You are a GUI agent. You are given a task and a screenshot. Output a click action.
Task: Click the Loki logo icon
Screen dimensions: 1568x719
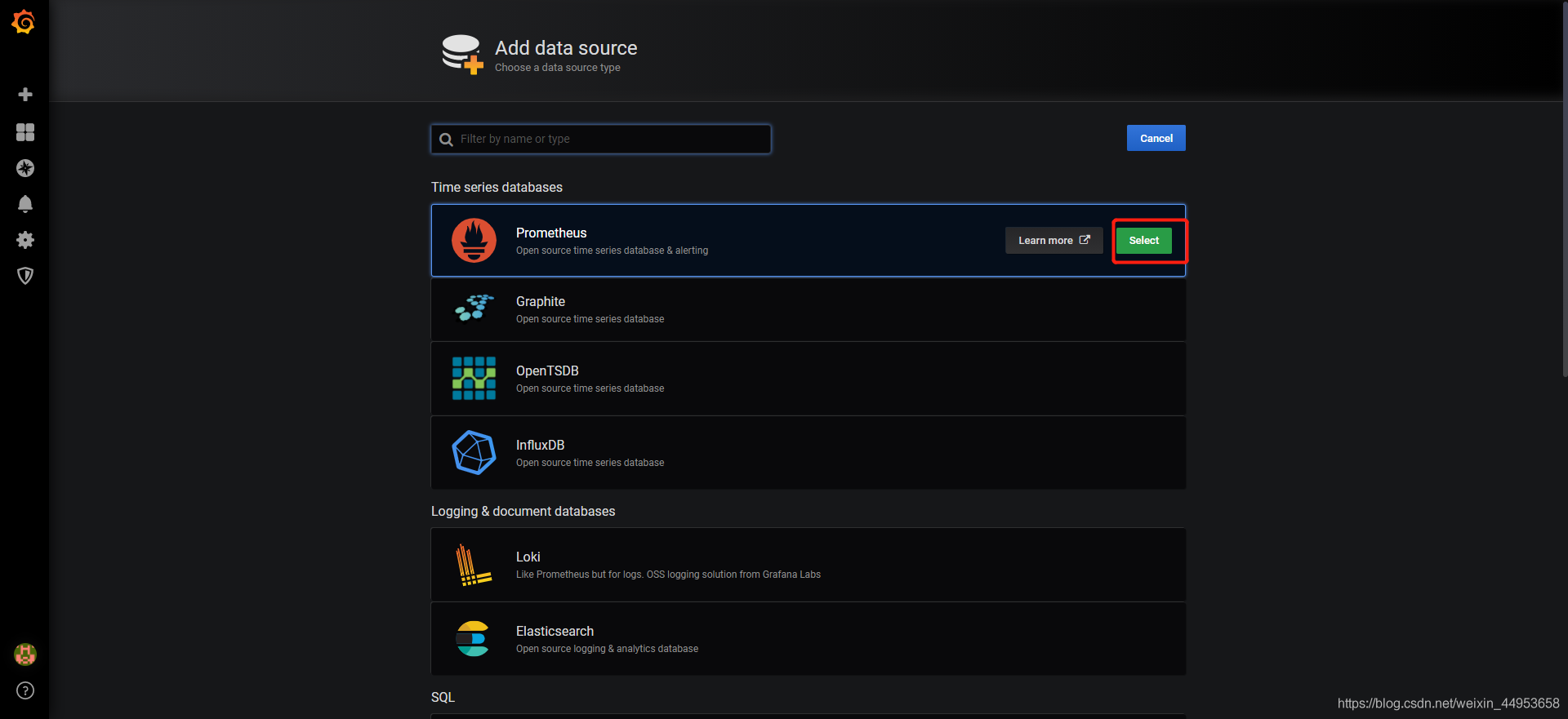474,565
